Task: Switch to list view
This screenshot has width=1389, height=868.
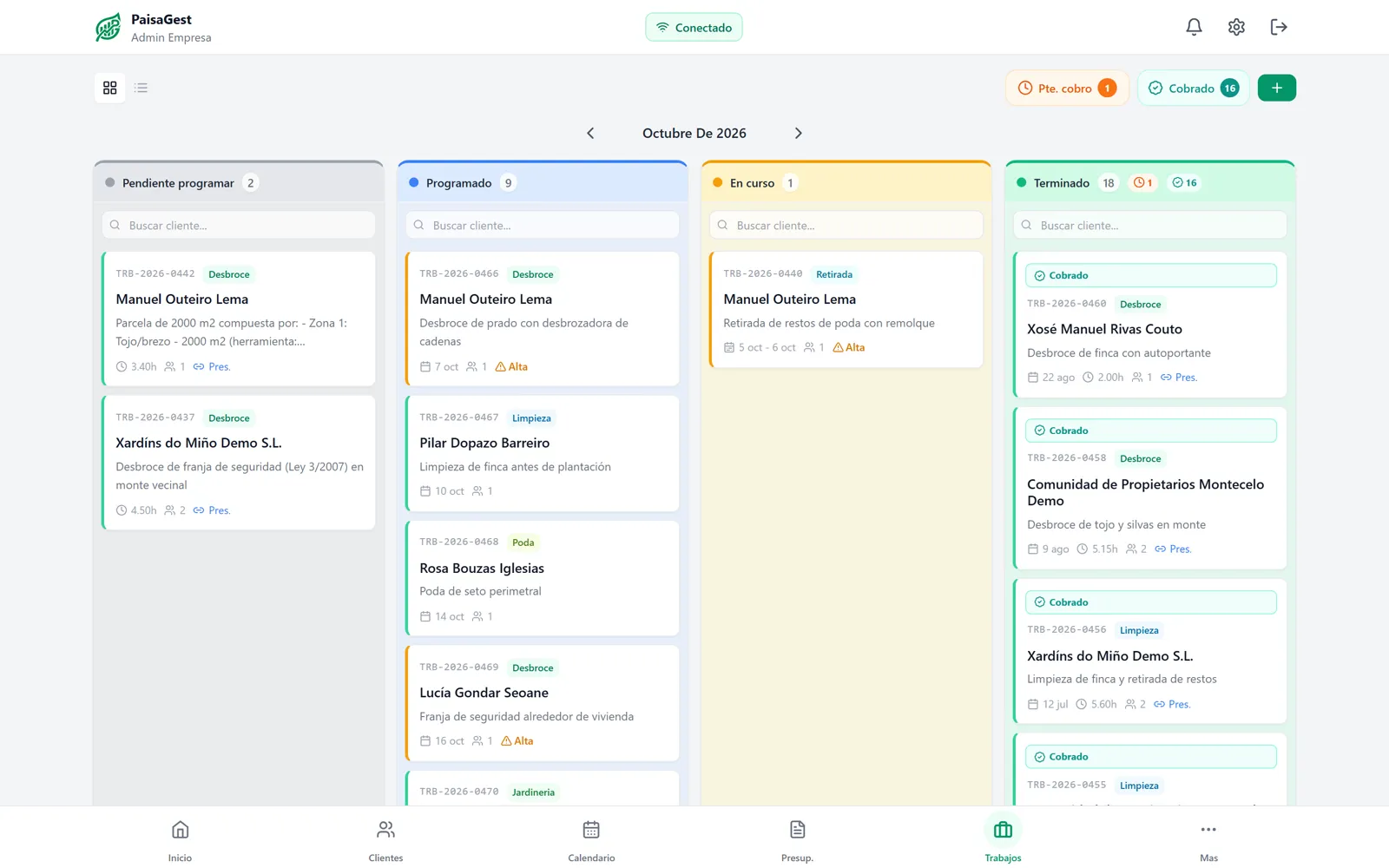Action: [x=142, y=88]
